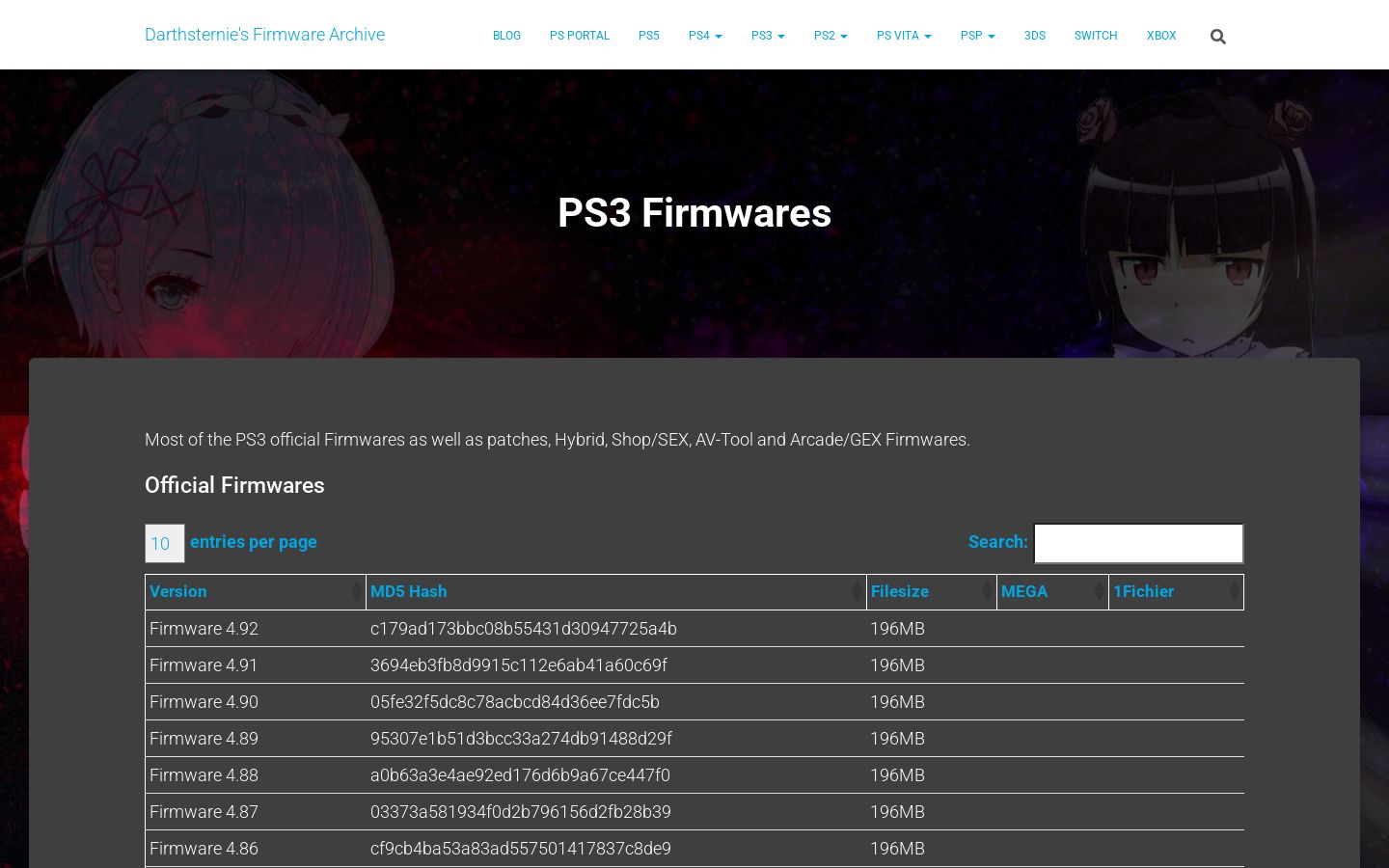Click the Version column header label
The height and width of the screenshot is (868, 1389).
pos(178,591)
